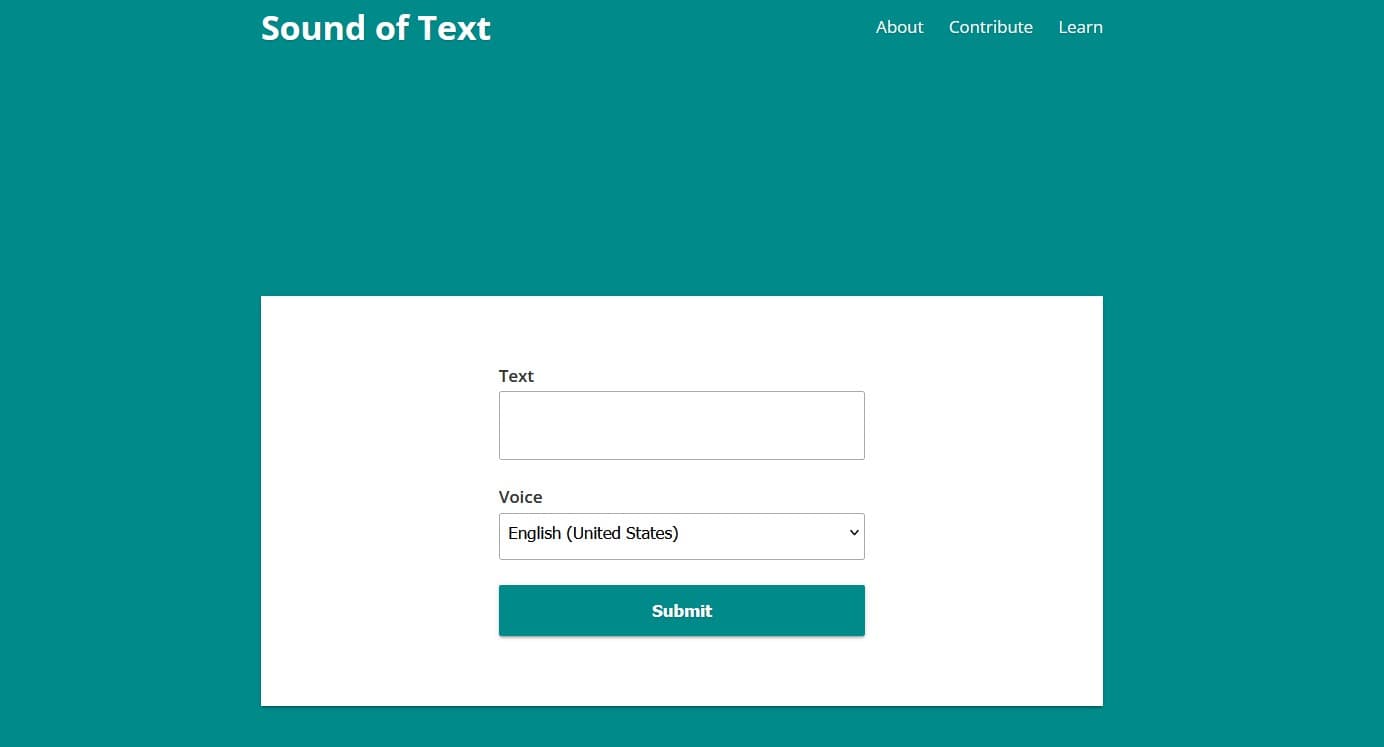Open the Voice language dropdown

point(681,536)
